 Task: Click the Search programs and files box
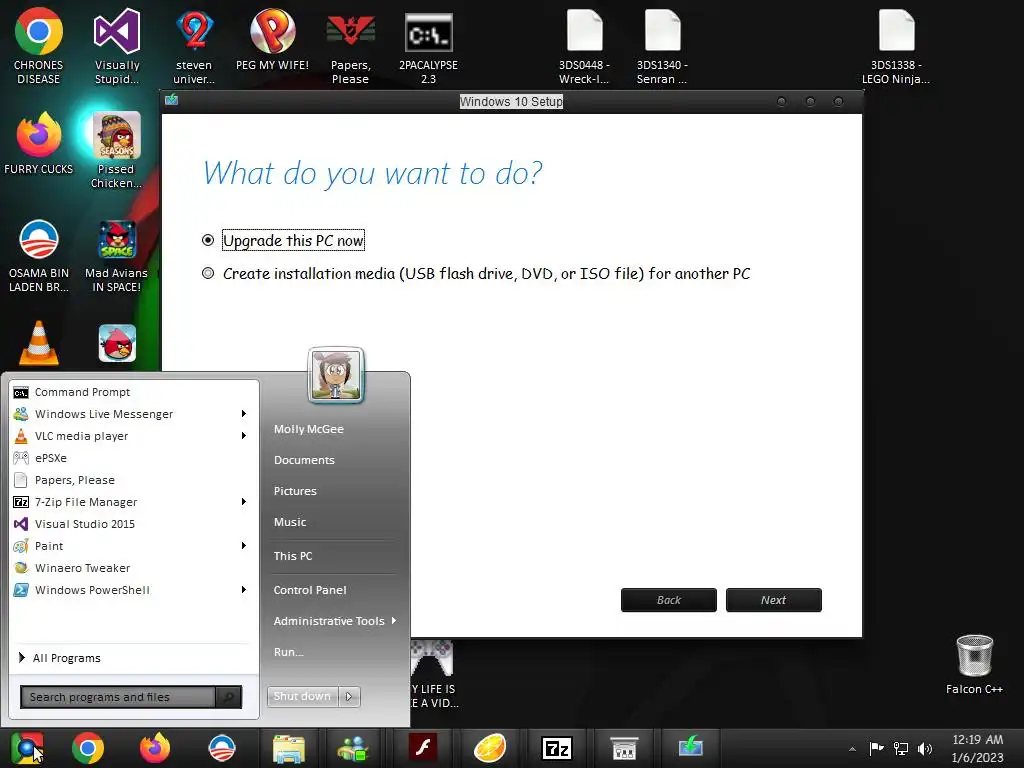[118, 697]
